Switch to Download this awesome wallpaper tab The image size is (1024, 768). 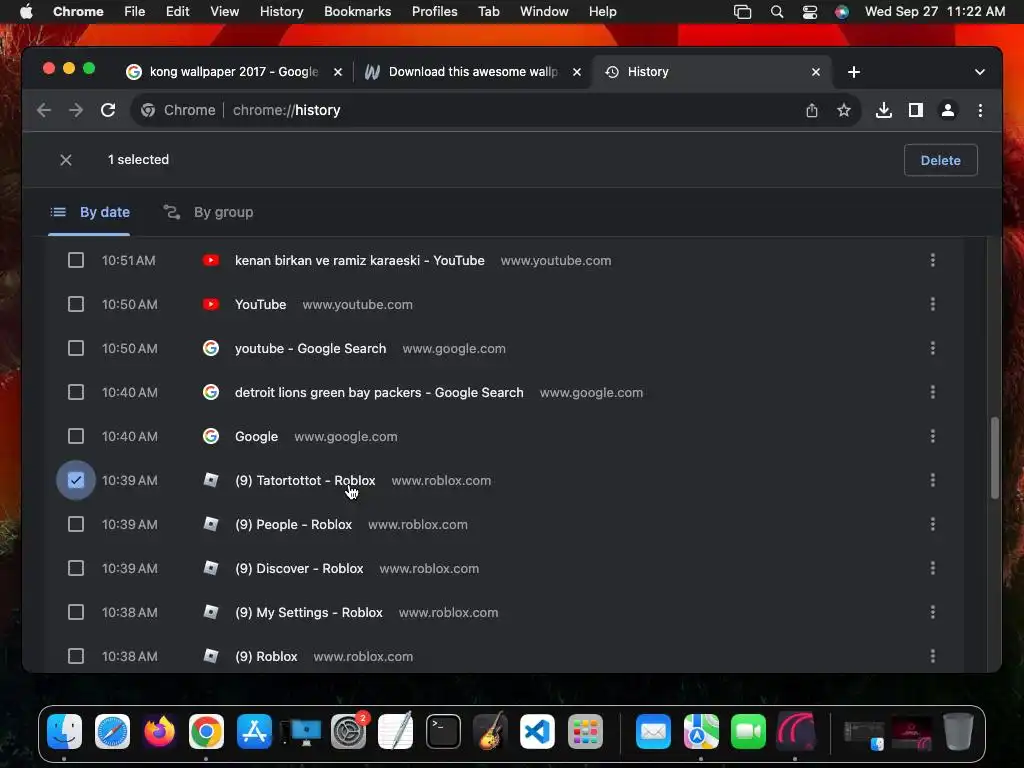click(472, 72)
